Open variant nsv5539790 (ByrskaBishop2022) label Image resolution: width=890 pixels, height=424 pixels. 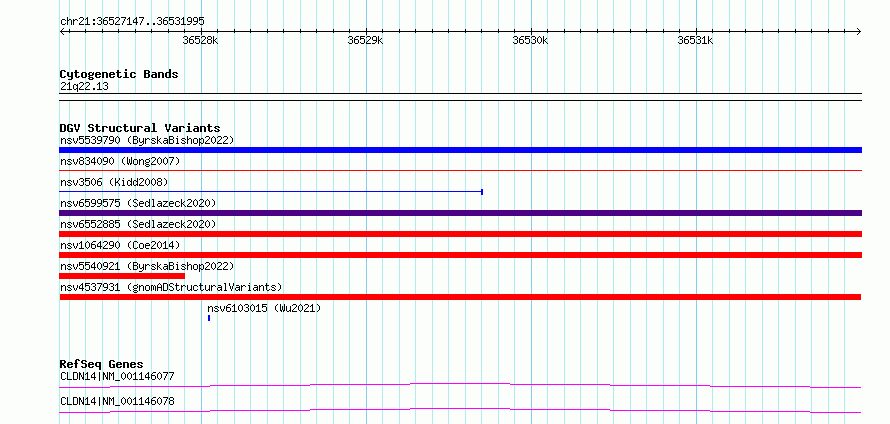147,140
